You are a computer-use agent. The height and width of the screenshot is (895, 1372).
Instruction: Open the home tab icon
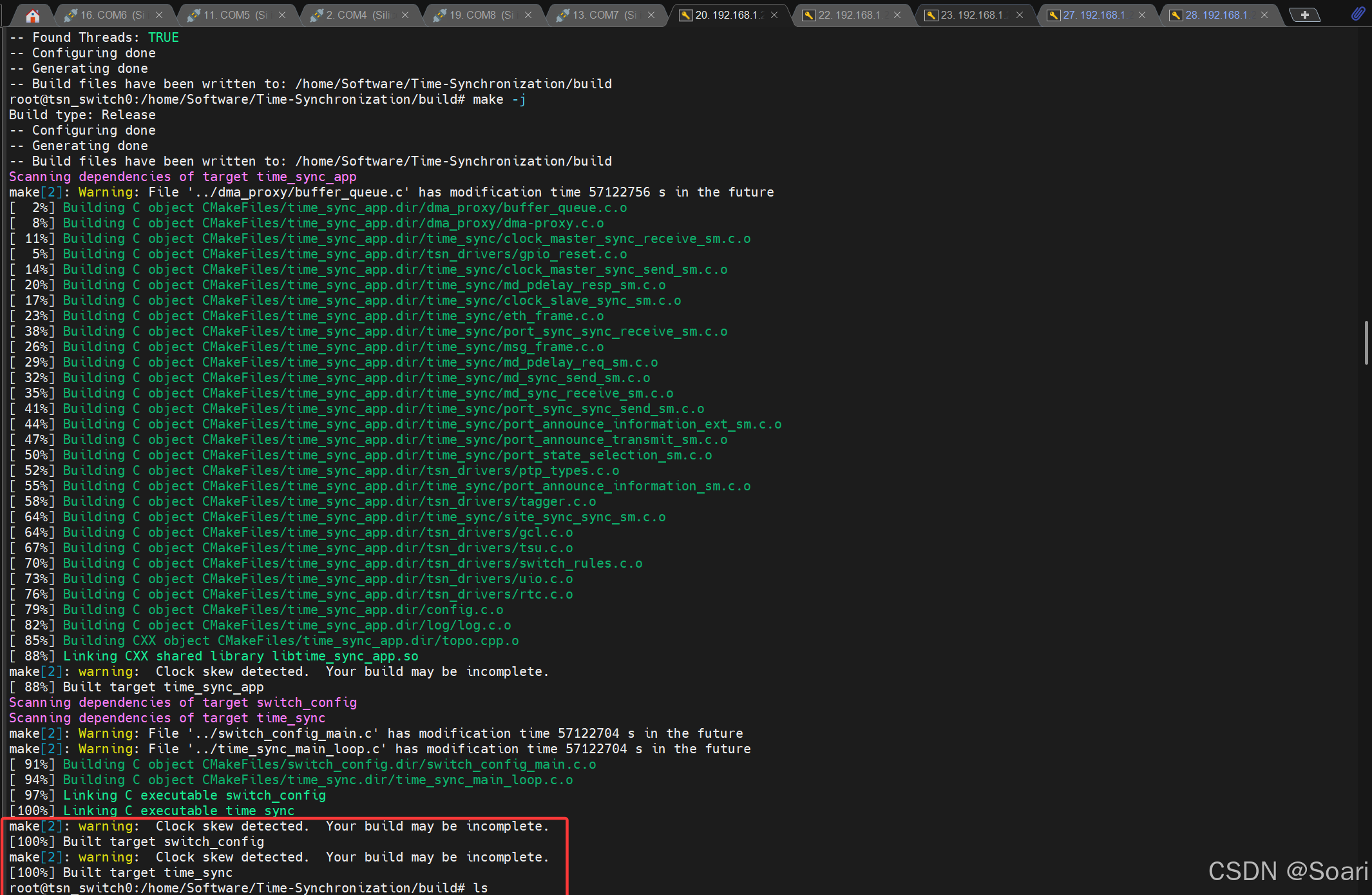coord(33,15)
